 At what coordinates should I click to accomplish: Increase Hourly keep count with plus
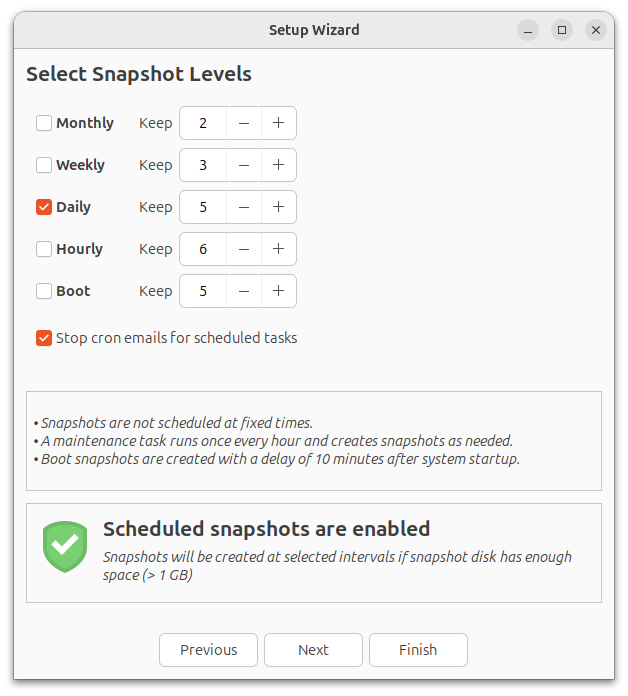278,249
